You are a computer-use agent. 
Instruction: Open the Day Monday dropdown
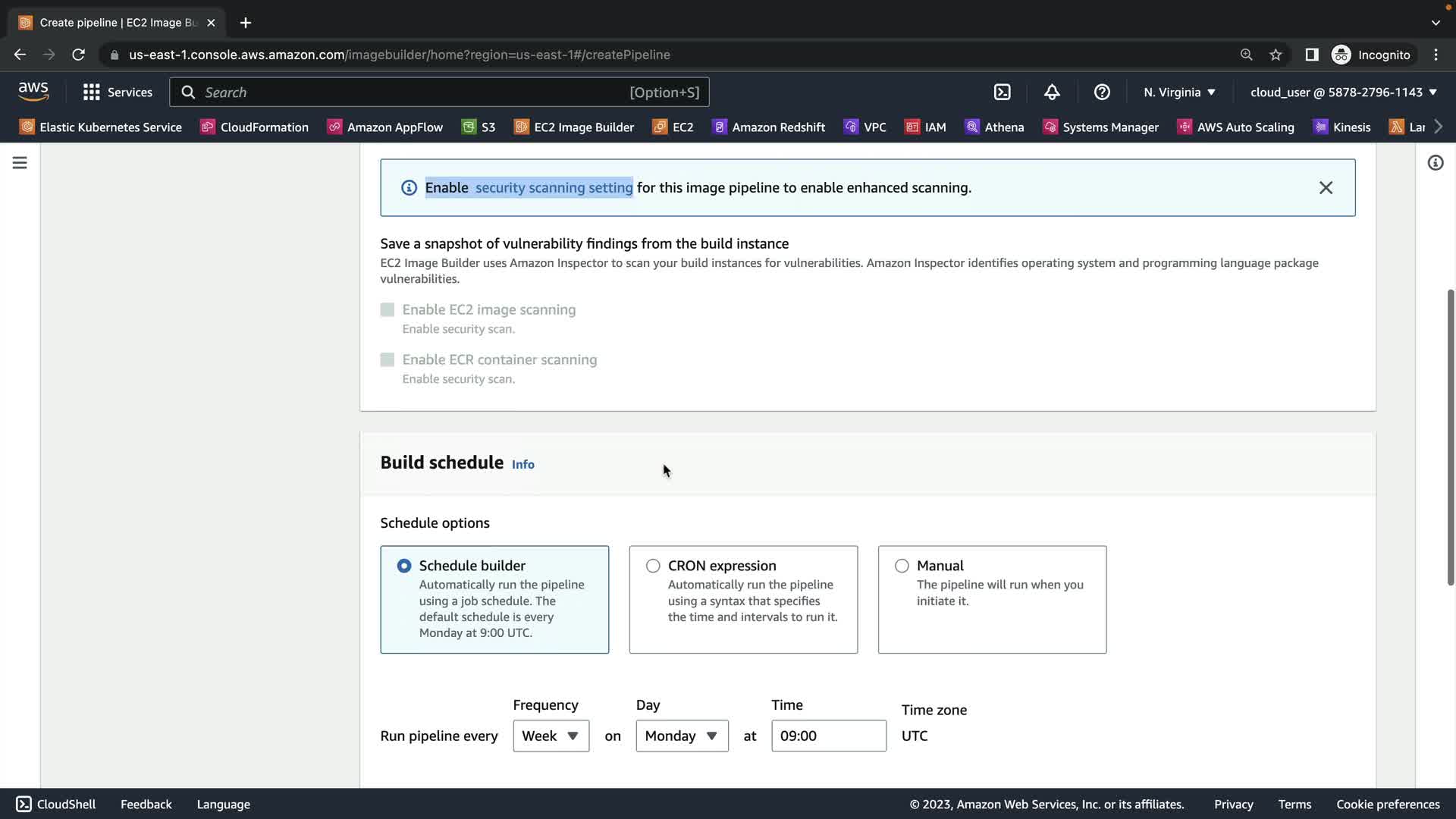click(682, 736)
